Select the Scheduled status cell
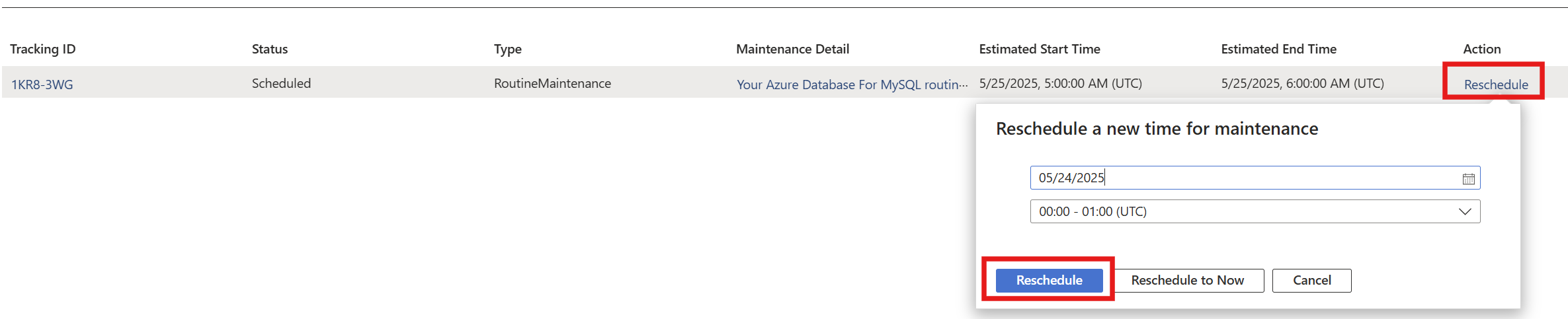The image size is (1568, 319). pos(281,83)
